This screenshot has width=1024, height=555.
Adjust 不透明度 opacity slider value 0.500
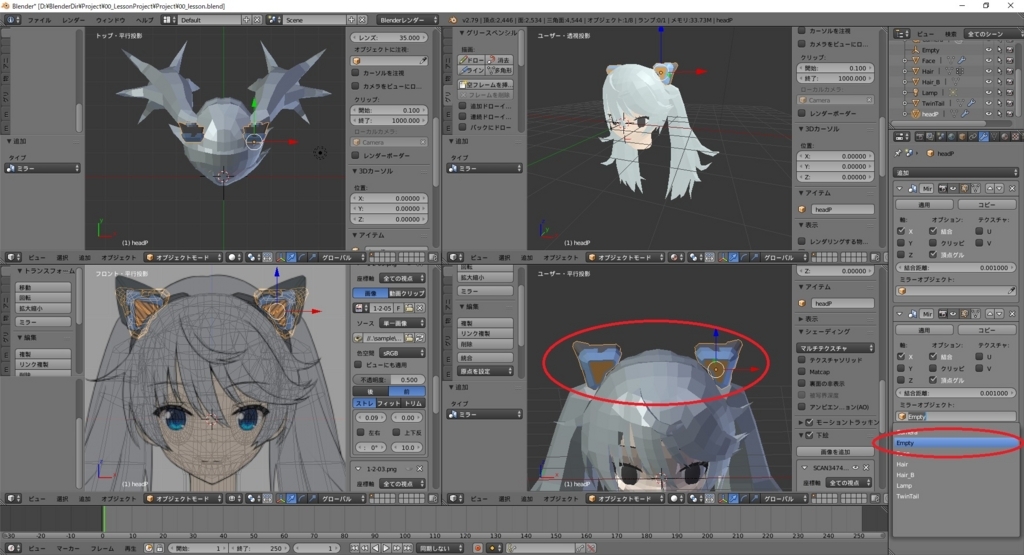pyautogui.click(x=389, y=379)
